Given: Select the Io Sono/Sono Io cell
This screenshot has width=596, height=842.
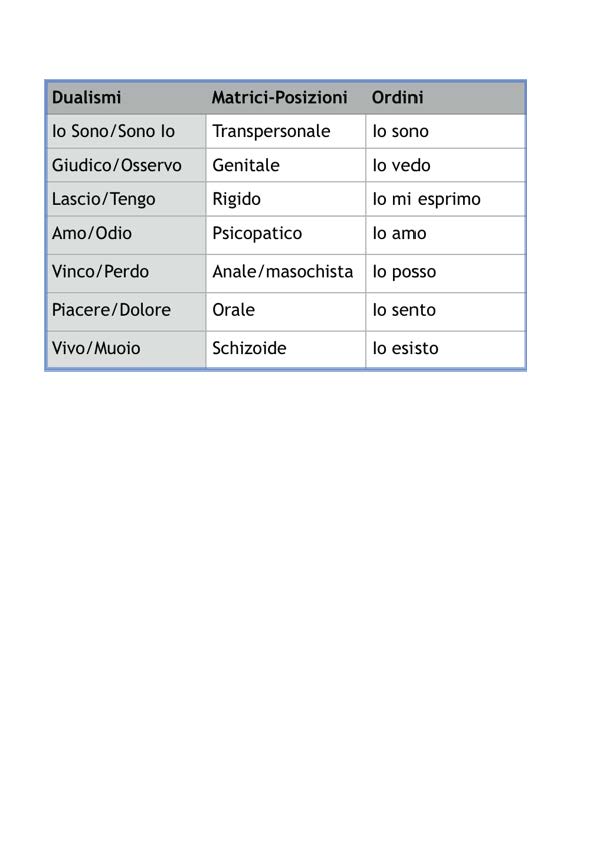Looking at the screenshot, I should point(126,131).
